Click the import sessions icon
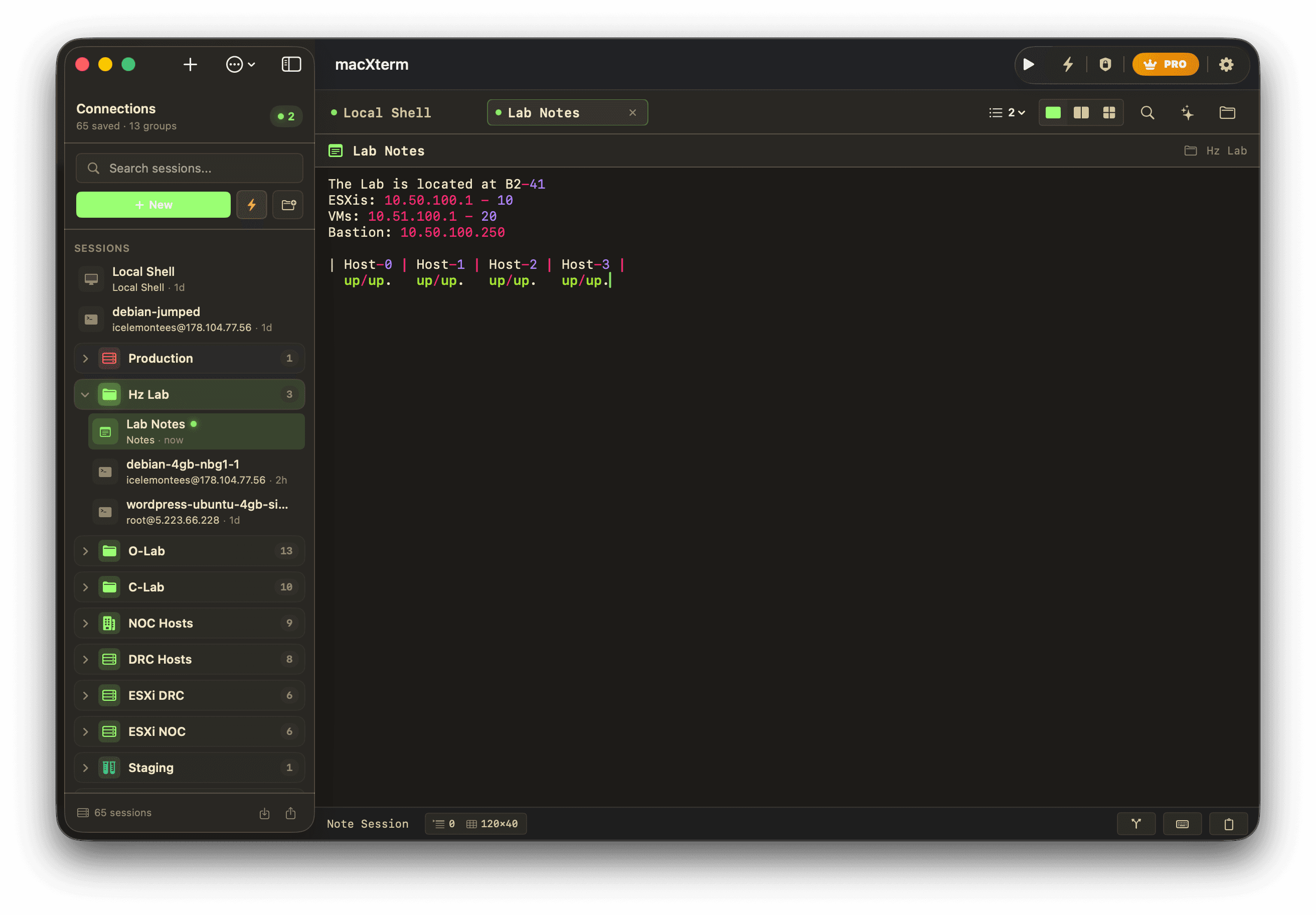Screen dimensions: 1316x915 (x=264, y=813)
